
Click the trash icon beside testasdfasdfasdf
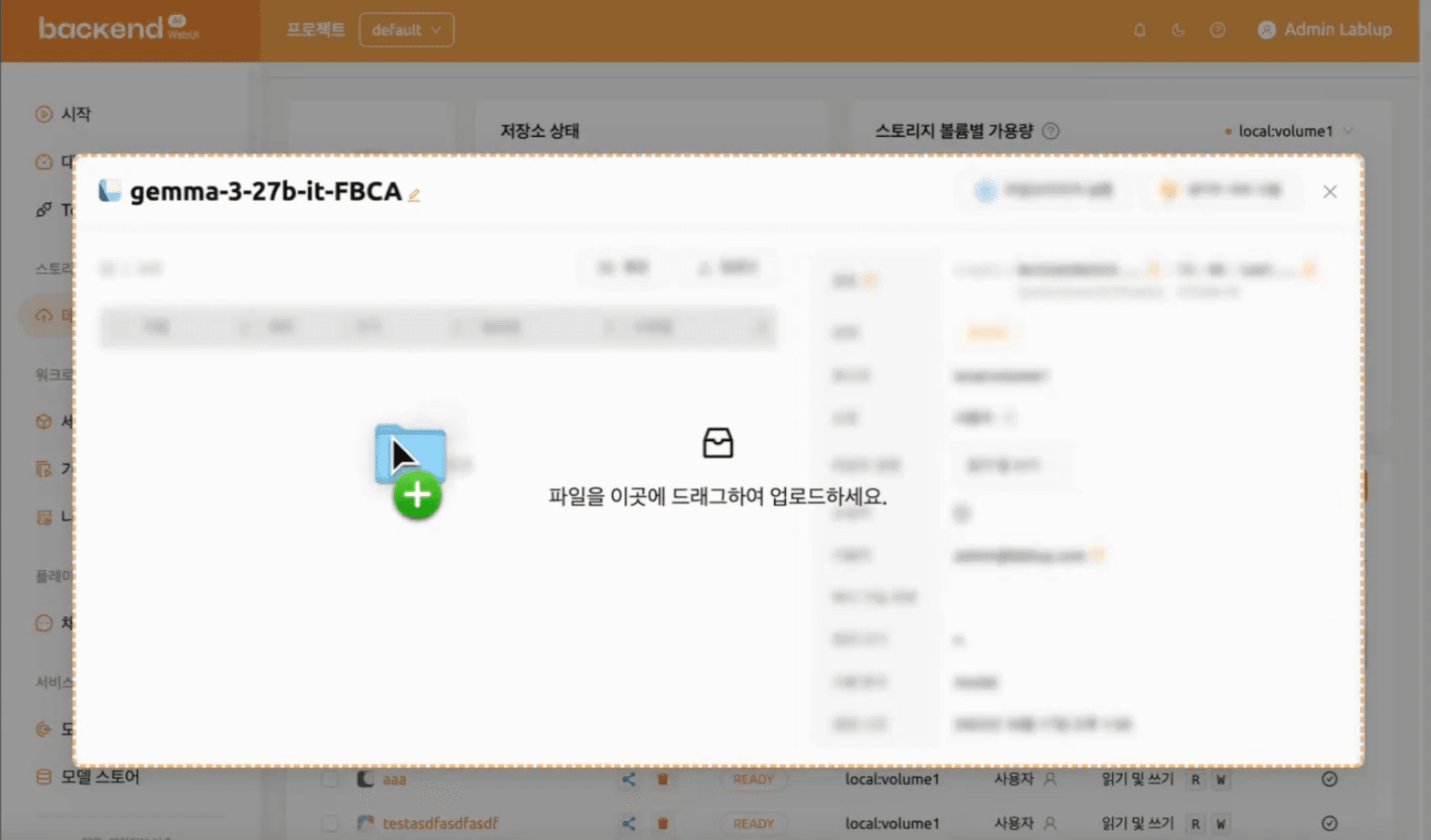[663, 823]
